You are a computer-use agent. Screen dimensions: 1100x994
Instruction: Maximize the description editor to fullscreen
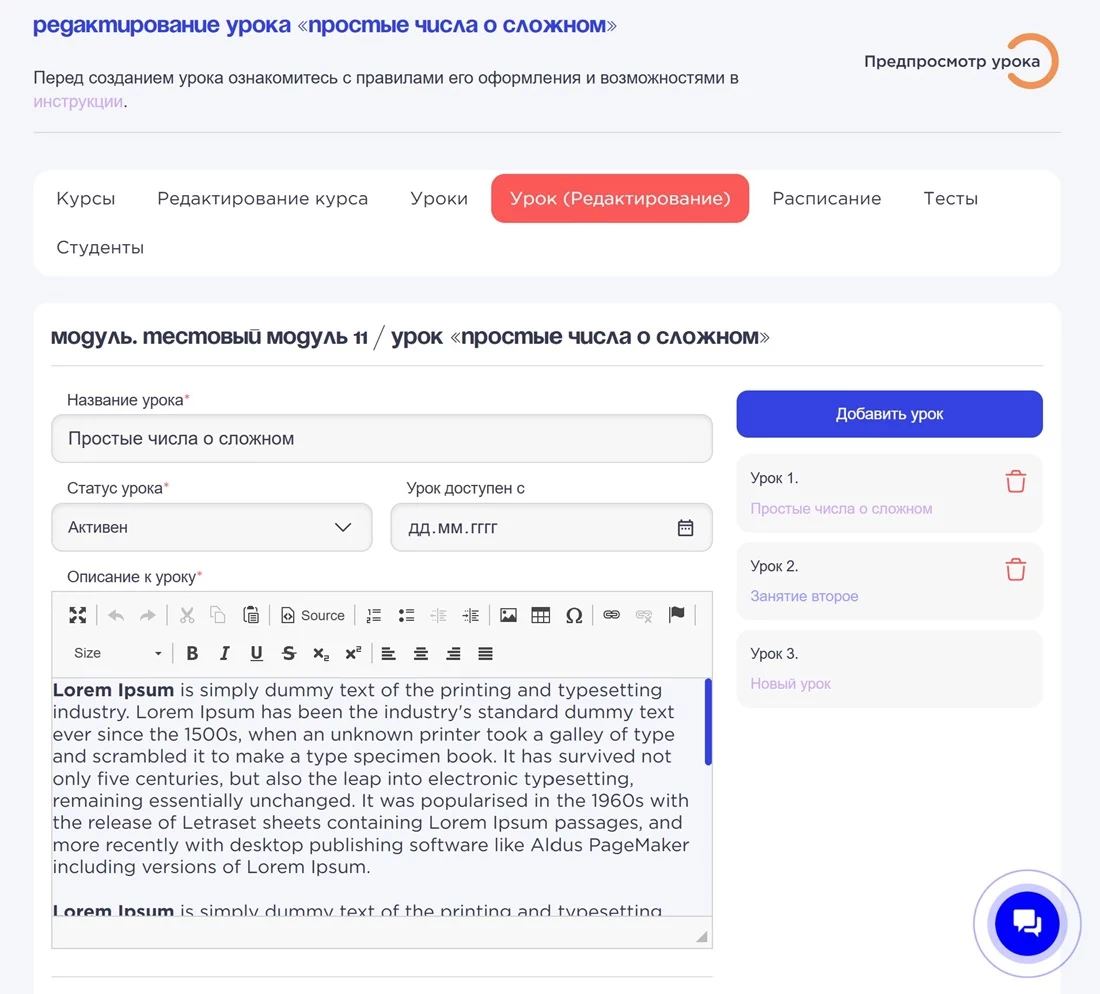(x=77, y=615)
